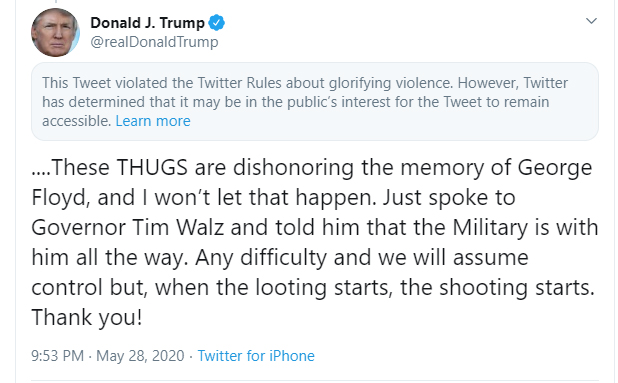Click the glorifying violence notice box
Viewport: 618px width, 383px height.
click(x=315, y=101)
